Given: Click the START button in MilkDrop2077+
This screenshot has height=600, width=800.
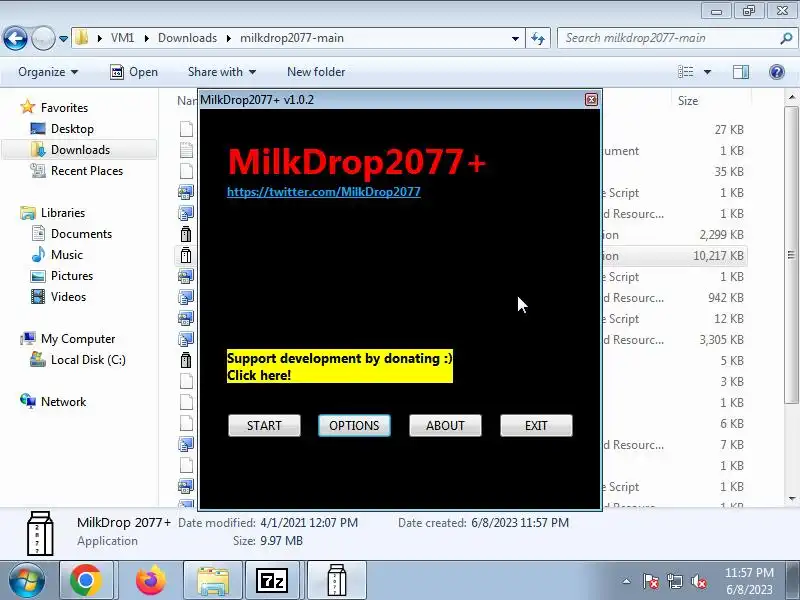Looking at the screenshot, I should click(x=264, y=426).
